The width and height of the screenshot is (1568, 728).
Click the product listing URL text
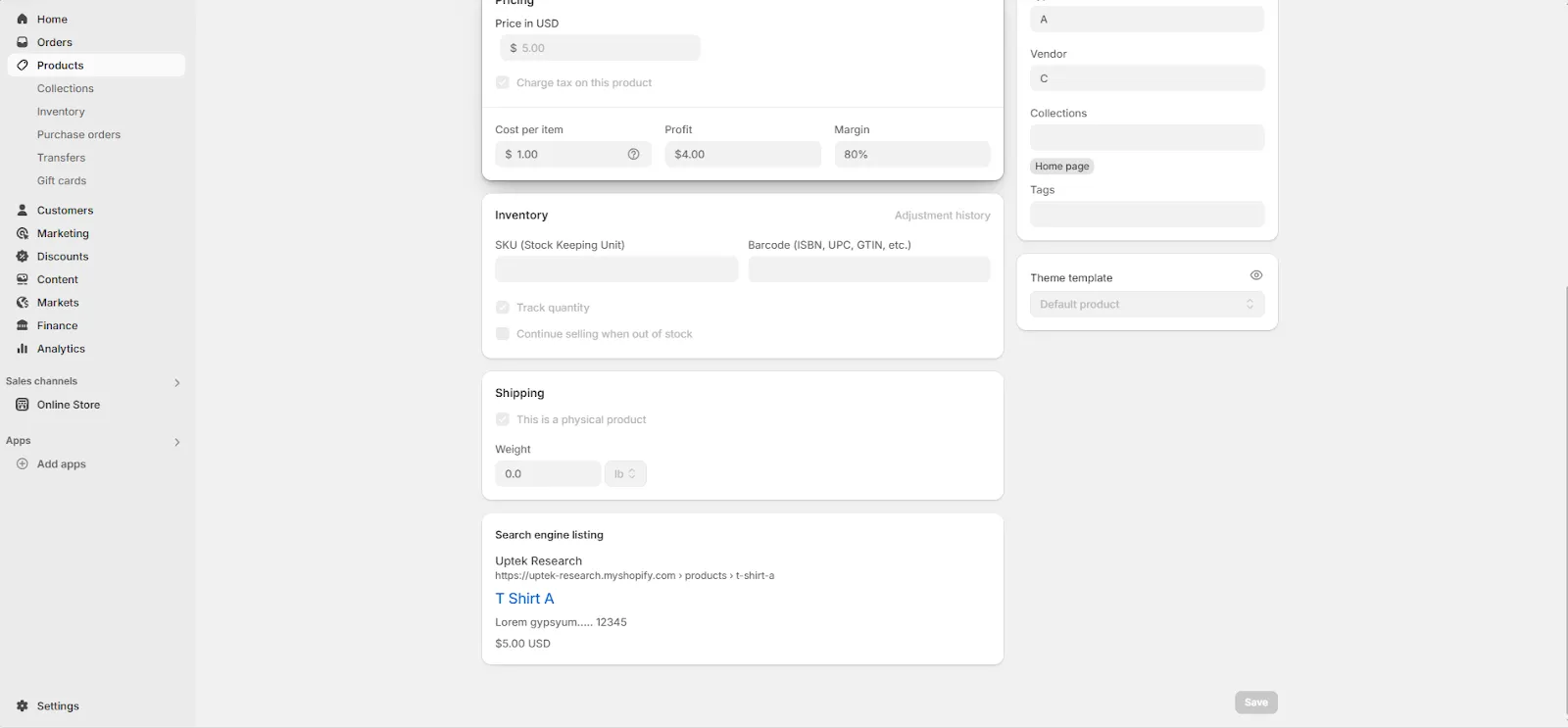click(x=634, y=576)
